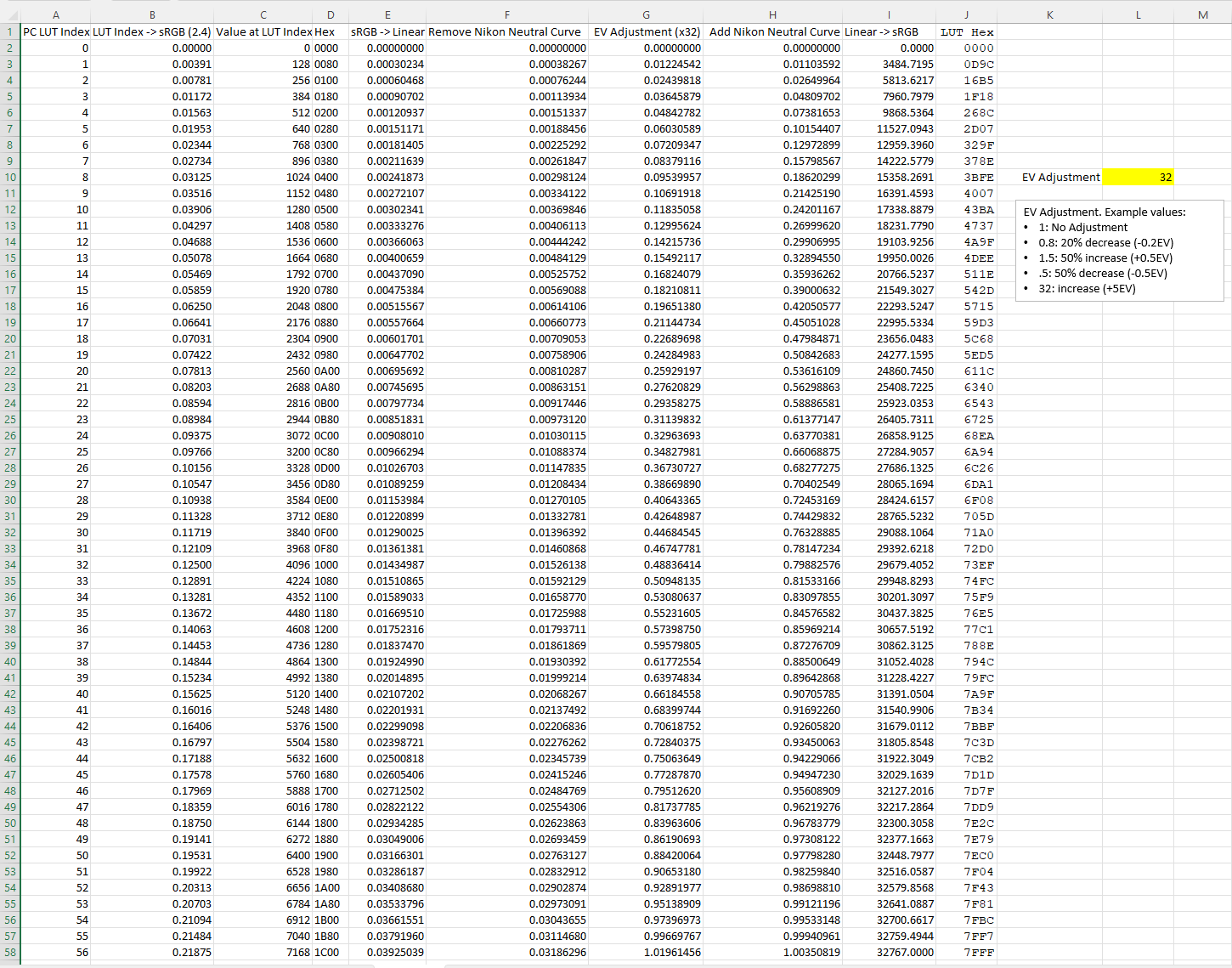1232x968 pixels.
Task: Click the 'Add Nikon Neutral Curve' header cell
Action: pyautogui.click(x=773, y=31)
